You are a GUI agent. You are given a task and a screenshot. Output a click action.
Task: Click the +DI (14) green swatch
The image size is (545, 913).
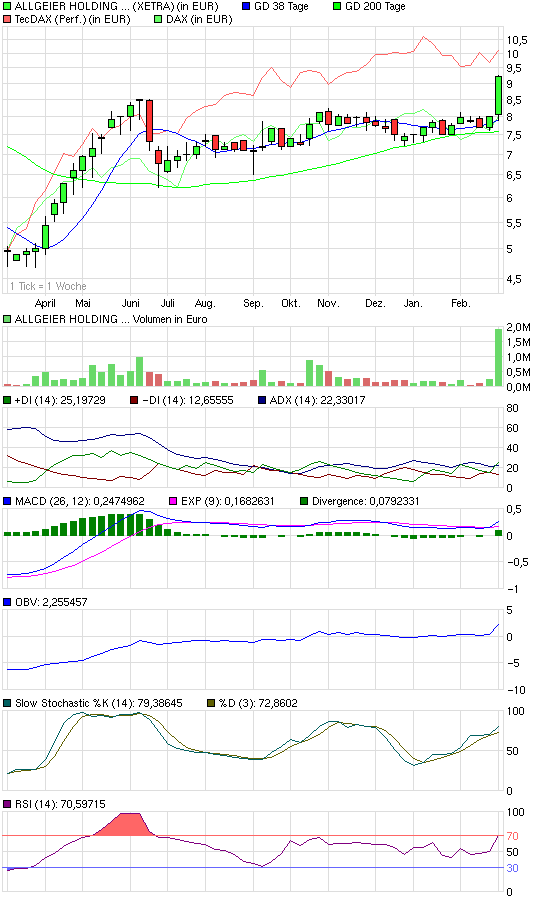pos(7,400)
